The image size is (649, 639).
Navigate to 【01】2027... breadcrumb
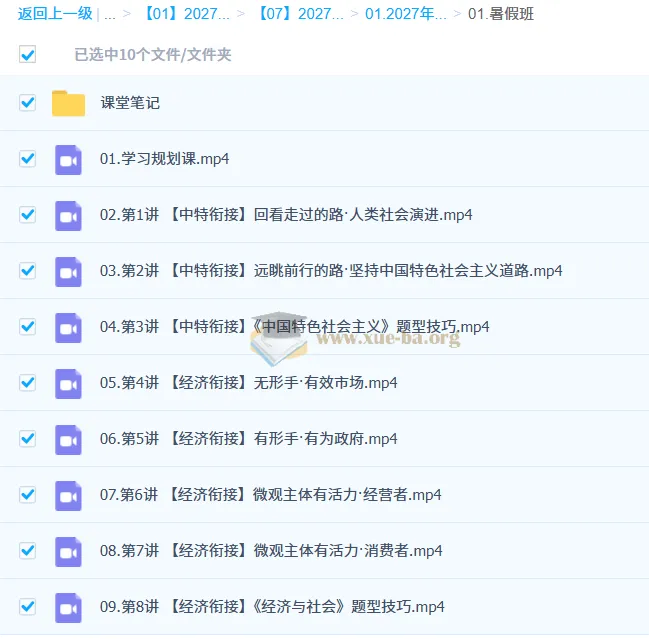coord(186,14)
